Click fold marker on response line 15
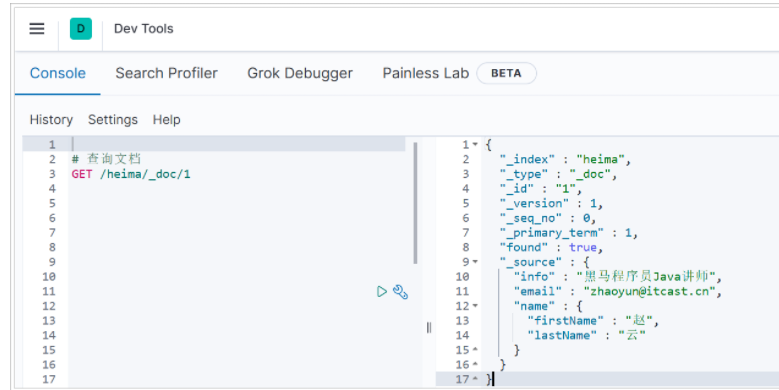The height and width of the screenshot is (390, 779). pos(475,350)
